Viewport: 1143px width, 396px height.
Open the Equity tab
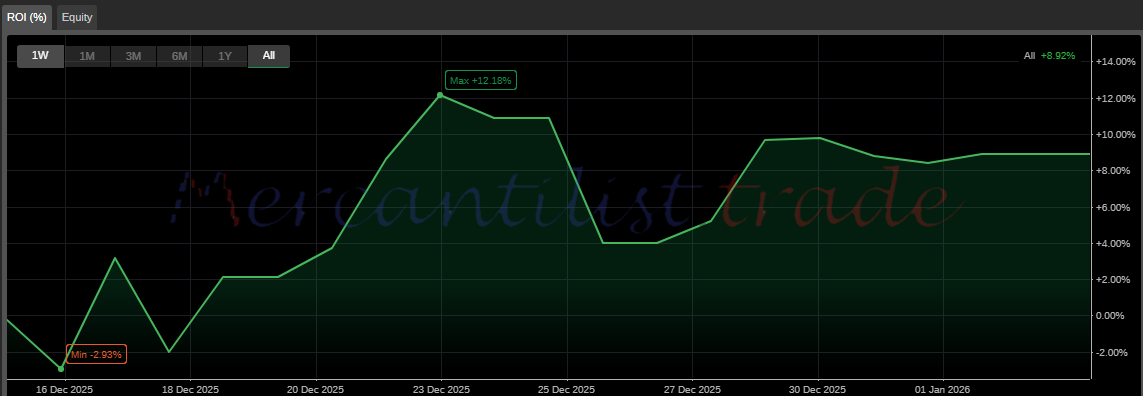[x=77, y=18]
